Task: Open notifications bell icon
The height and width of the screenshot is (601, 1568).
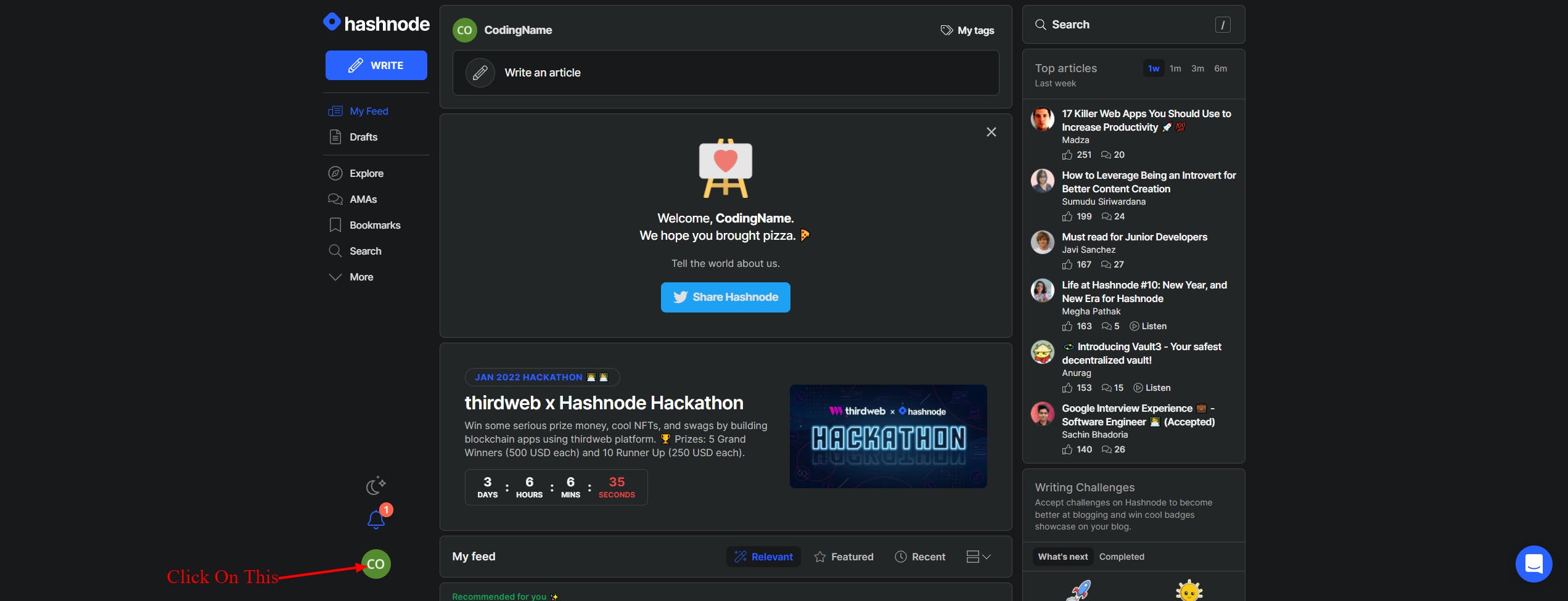Action: pos(376,520)
